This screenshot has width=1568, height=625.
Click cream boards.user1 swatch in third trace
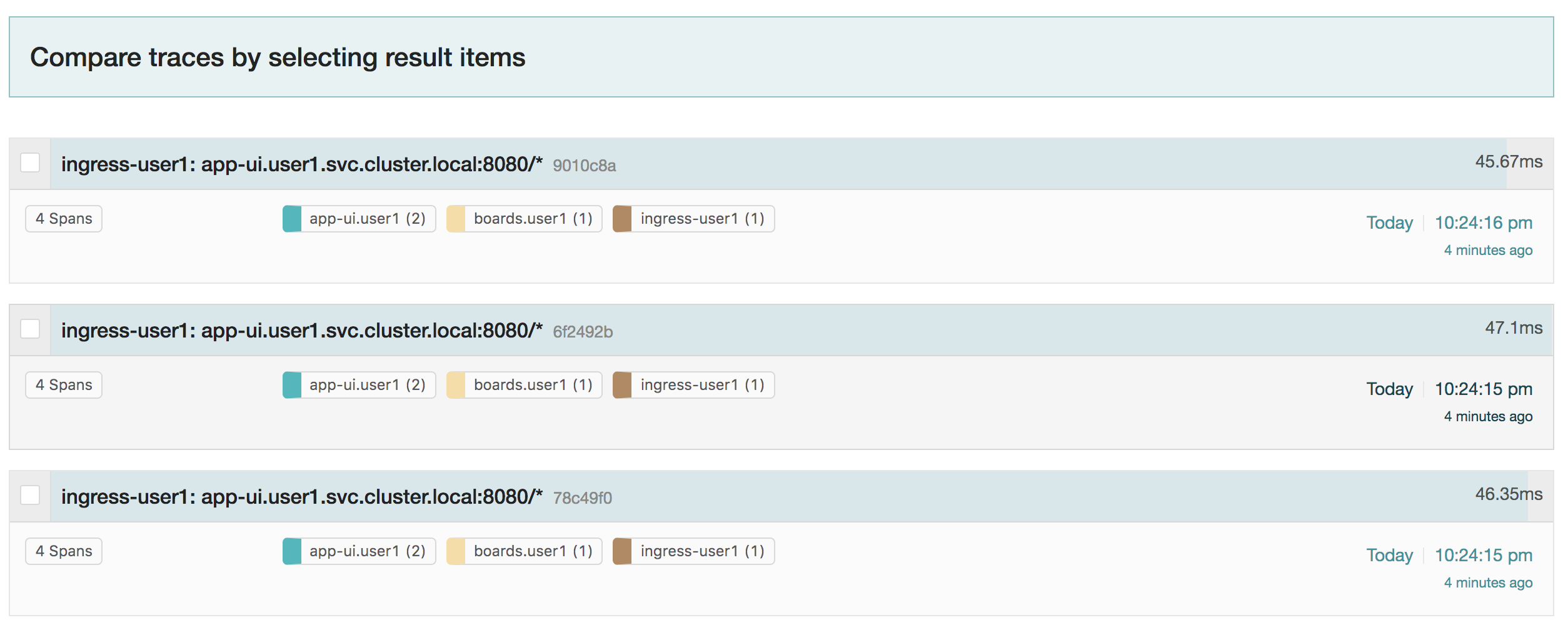pyautogui.click(x=456, y=551)
